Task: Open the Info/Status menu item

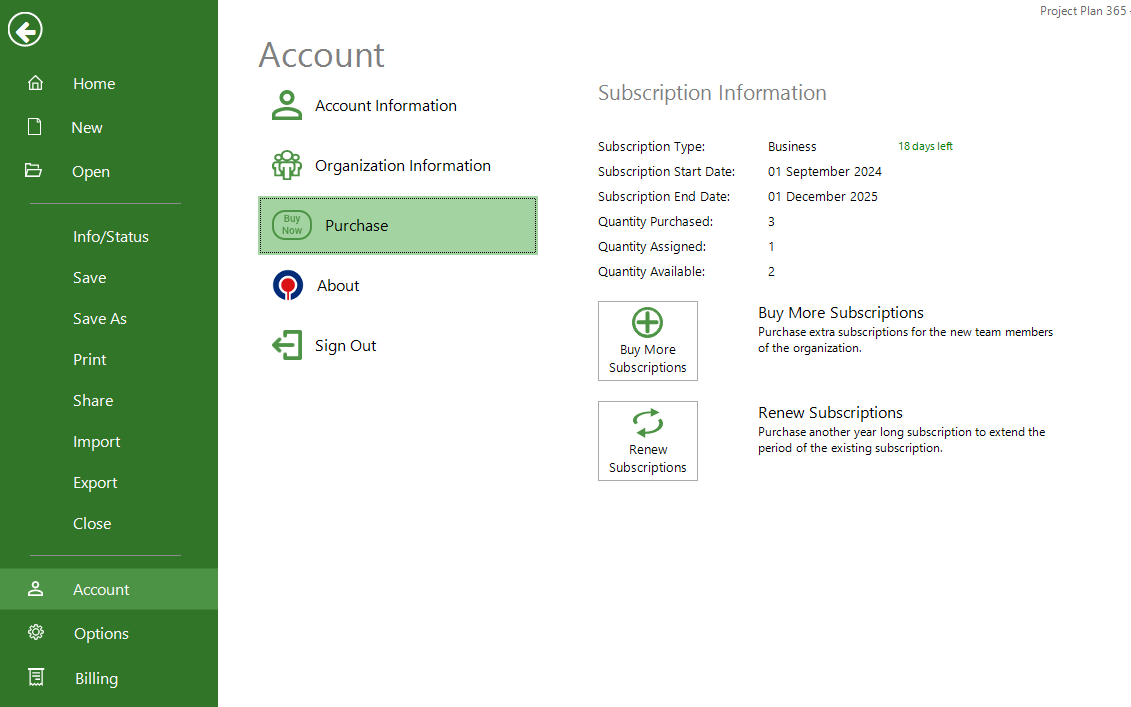Action: [x=110, y=237]
